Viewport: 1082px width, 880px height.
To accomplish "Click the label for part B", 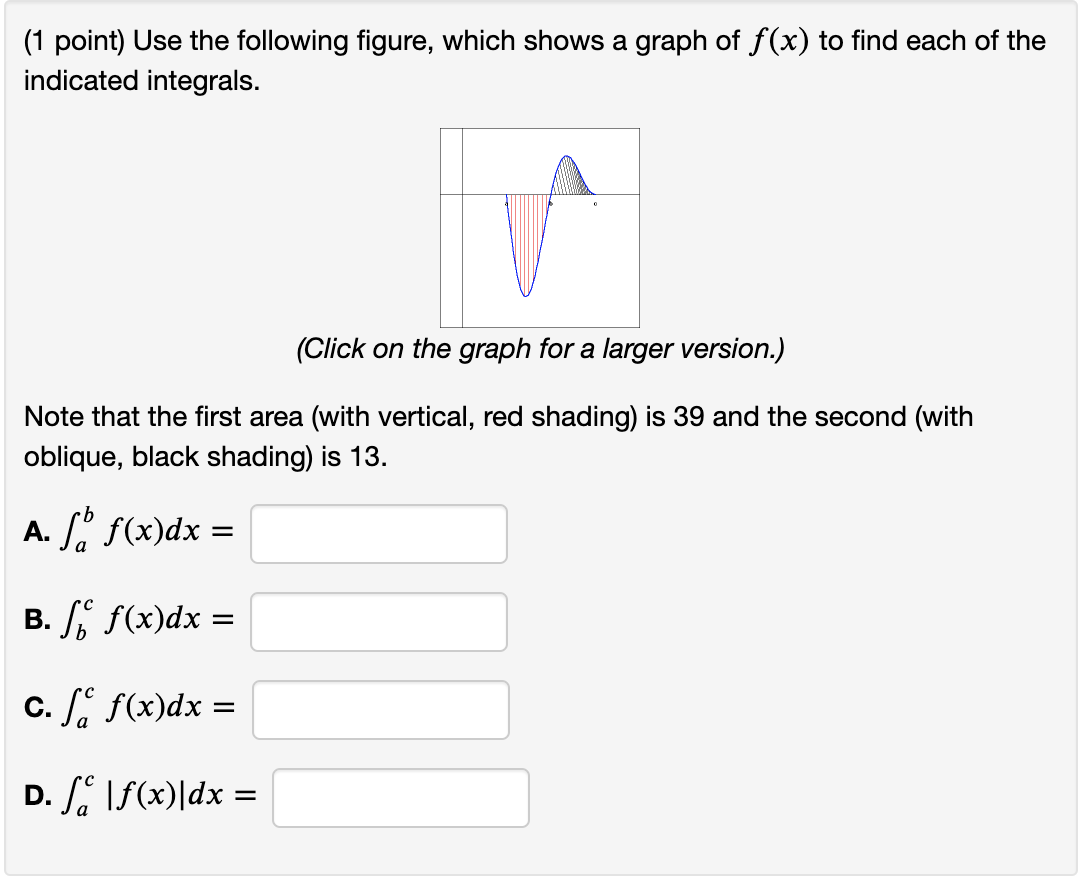I will (37, 619).
